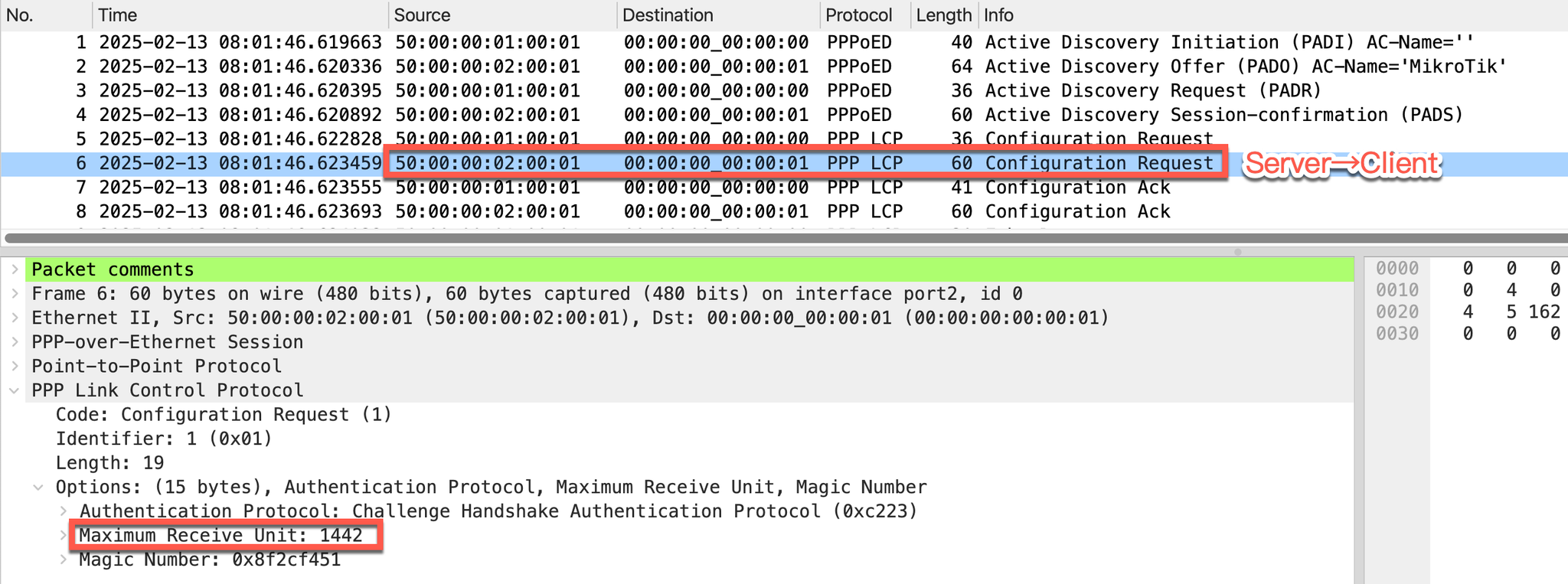Select packet 2 PADO Offer row

tap(784, 67)
